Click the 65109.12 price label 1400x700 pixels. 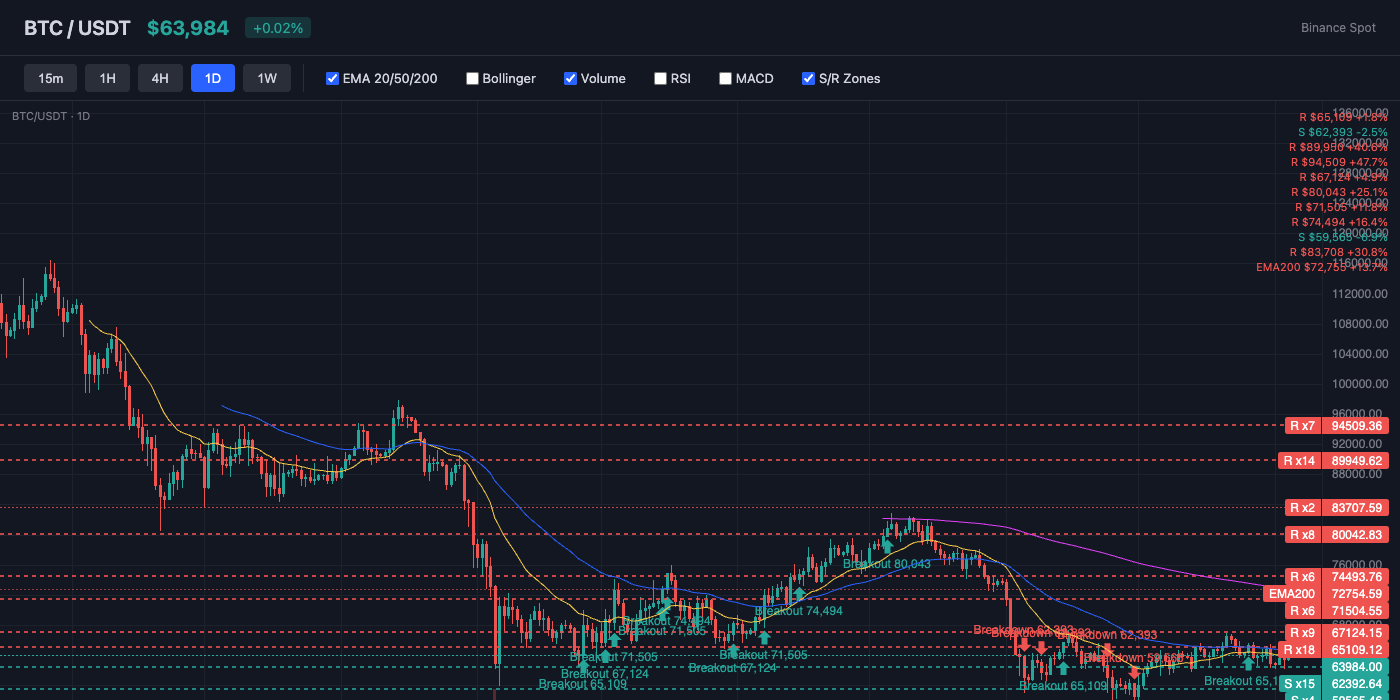coord(1357,650)
